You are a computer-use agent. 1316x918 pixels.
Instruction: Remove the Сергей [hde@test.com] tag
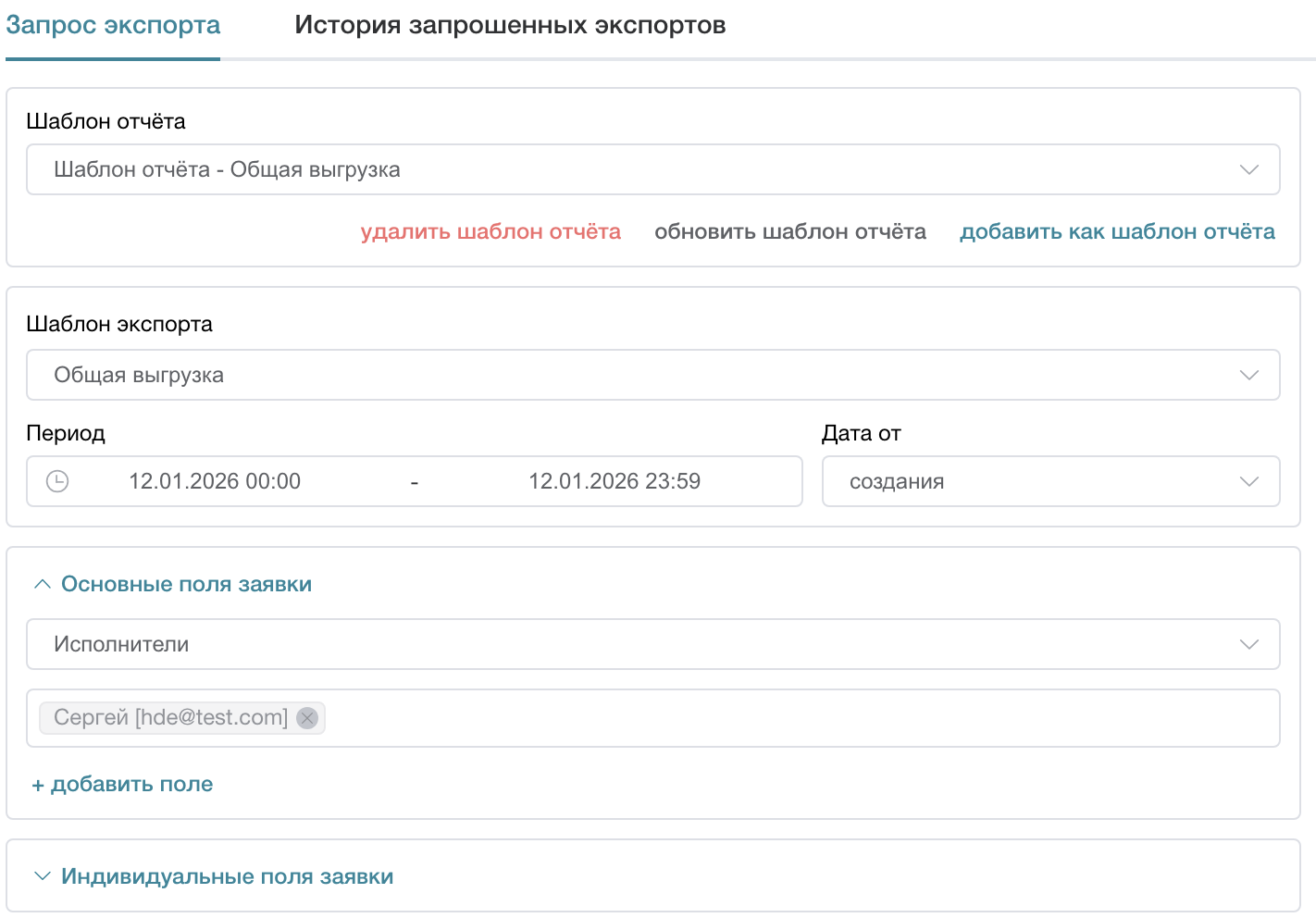[307, 718]
